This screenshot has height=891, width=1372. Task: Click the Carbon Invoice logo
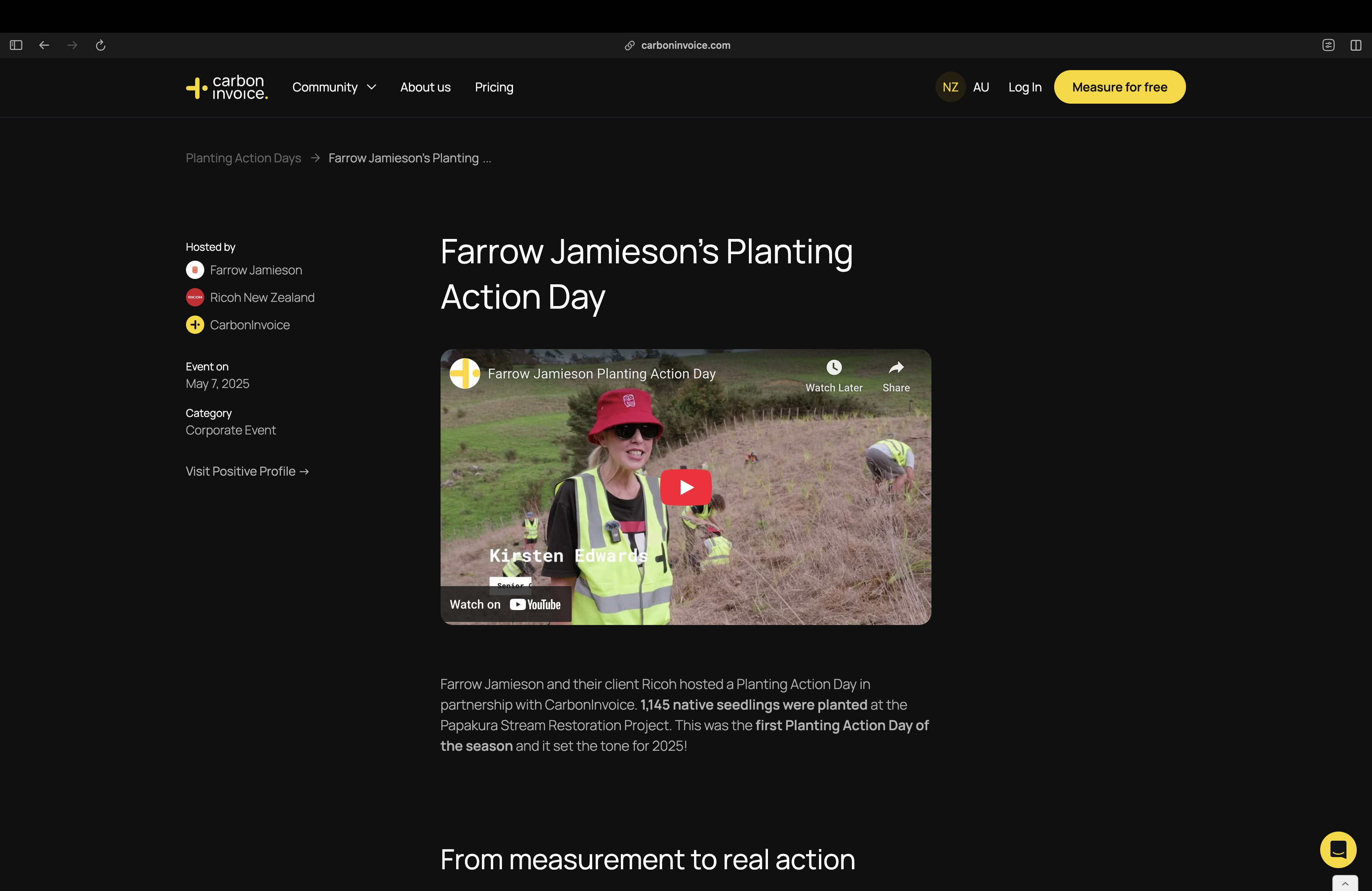click(226, 87)
